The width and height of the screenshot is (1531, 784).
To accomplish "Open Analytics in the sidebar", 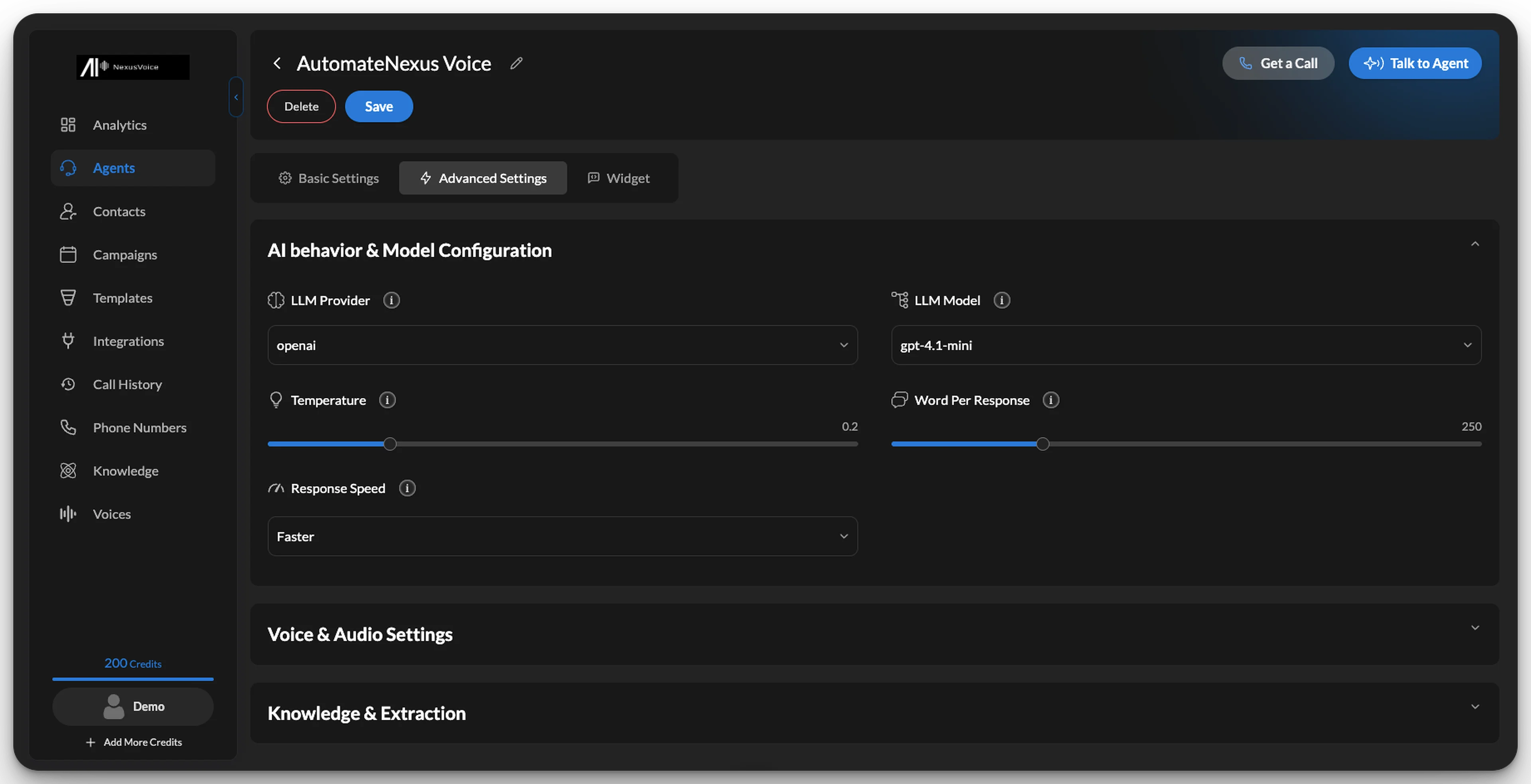I will (132, 125).
